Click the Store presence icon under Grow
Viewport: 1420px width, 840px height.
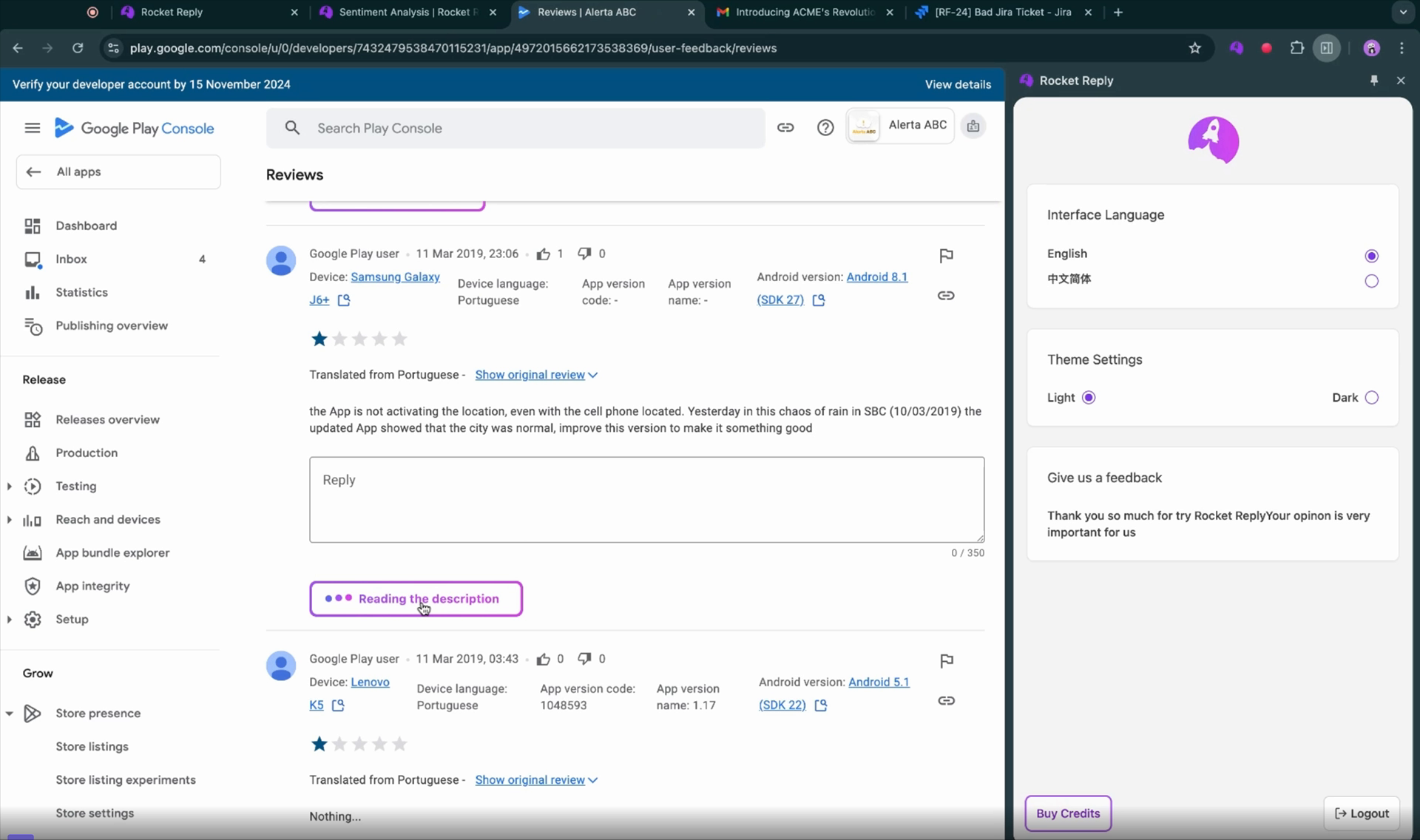pyautogui.click(x=32, y=713)
